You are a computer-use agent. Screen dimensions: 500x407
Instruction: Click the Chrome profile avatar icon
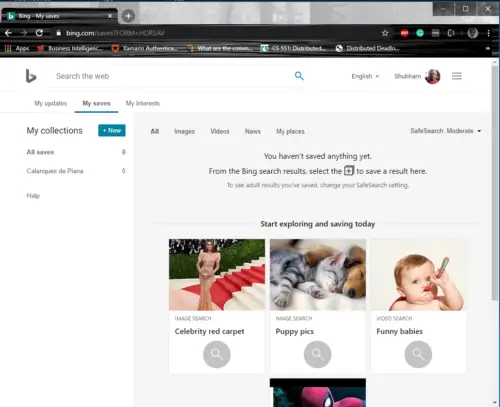coord(473,33)
